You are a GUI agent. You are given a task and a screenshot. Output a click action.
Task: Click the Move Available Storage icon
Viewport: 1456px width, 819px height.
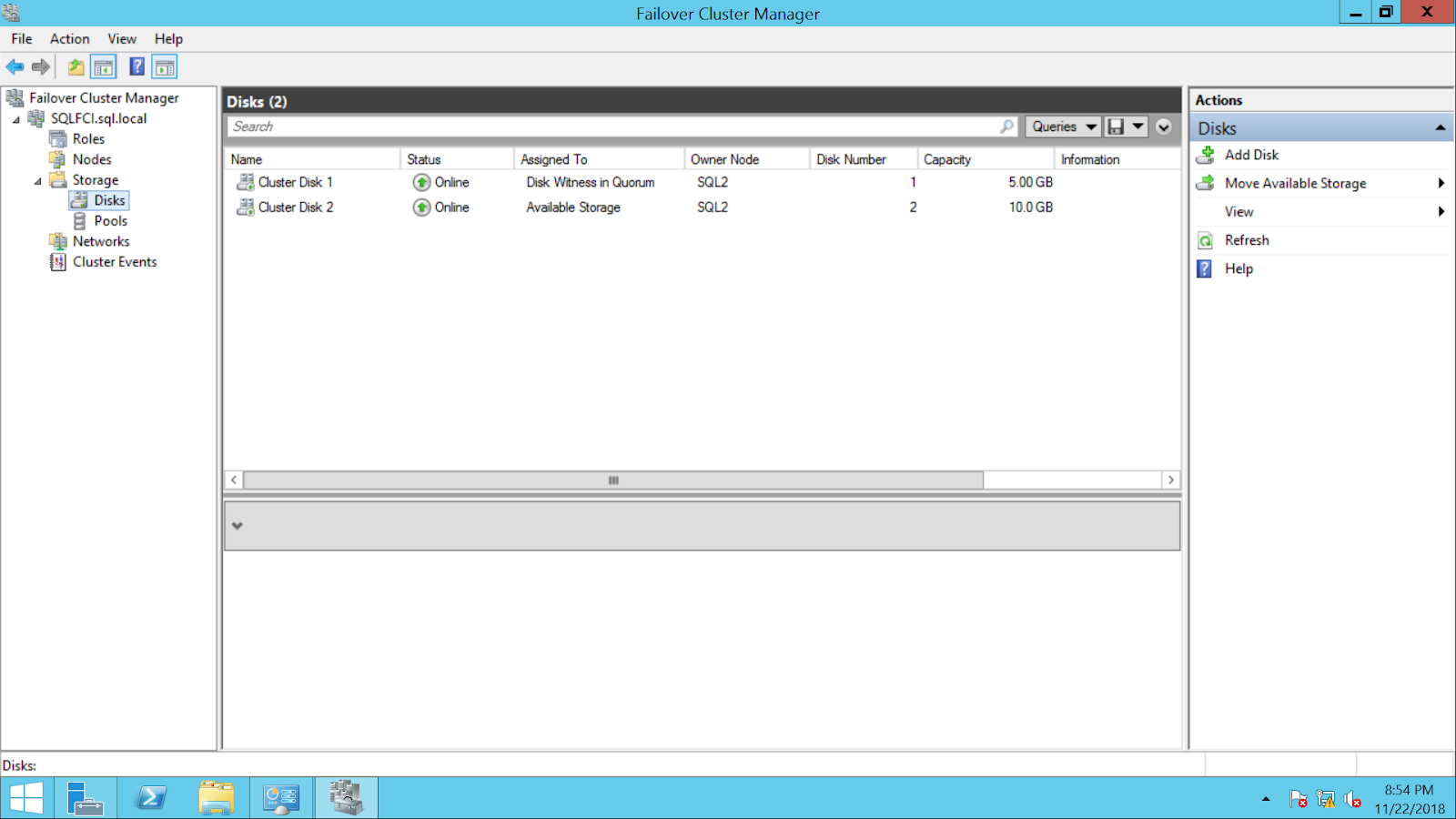tap(1206, 183)
